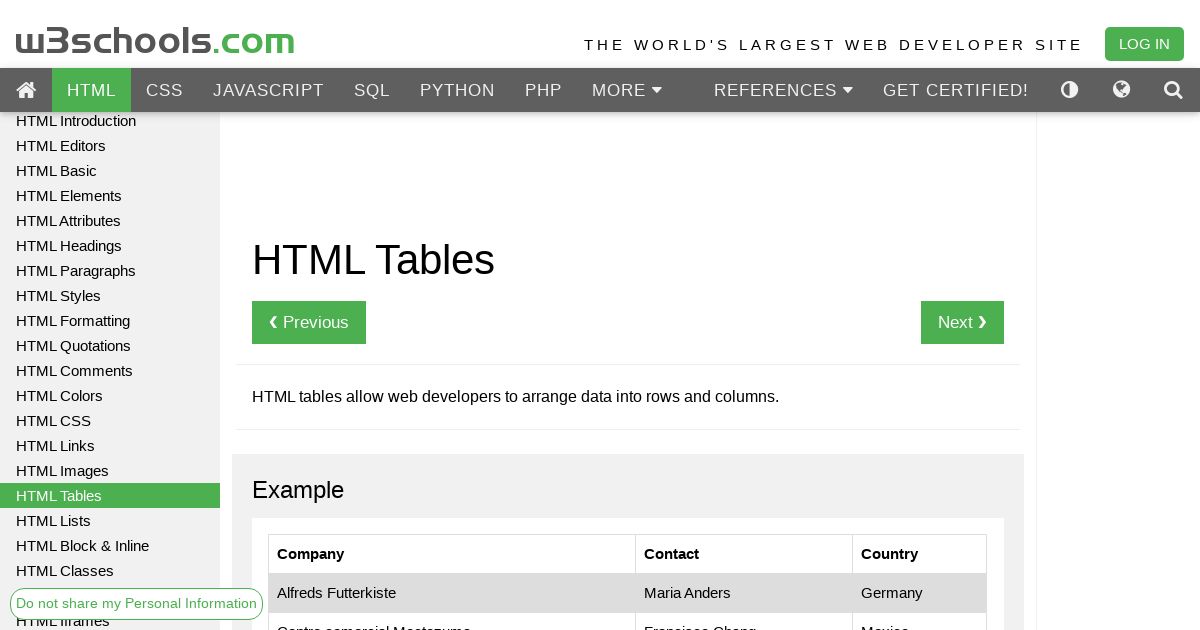
Task: Click the Home icon in navbar
Action: click(x=26, y=90)
